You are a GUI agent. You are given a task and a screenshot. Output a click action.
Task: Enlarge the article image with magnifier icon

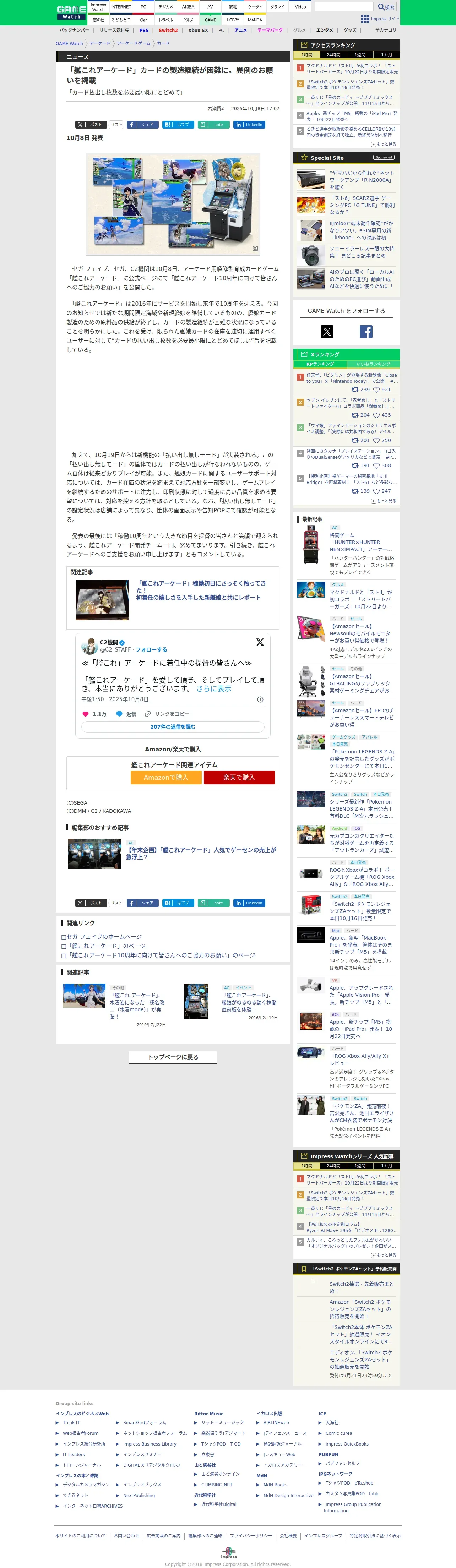pos(255,249)
